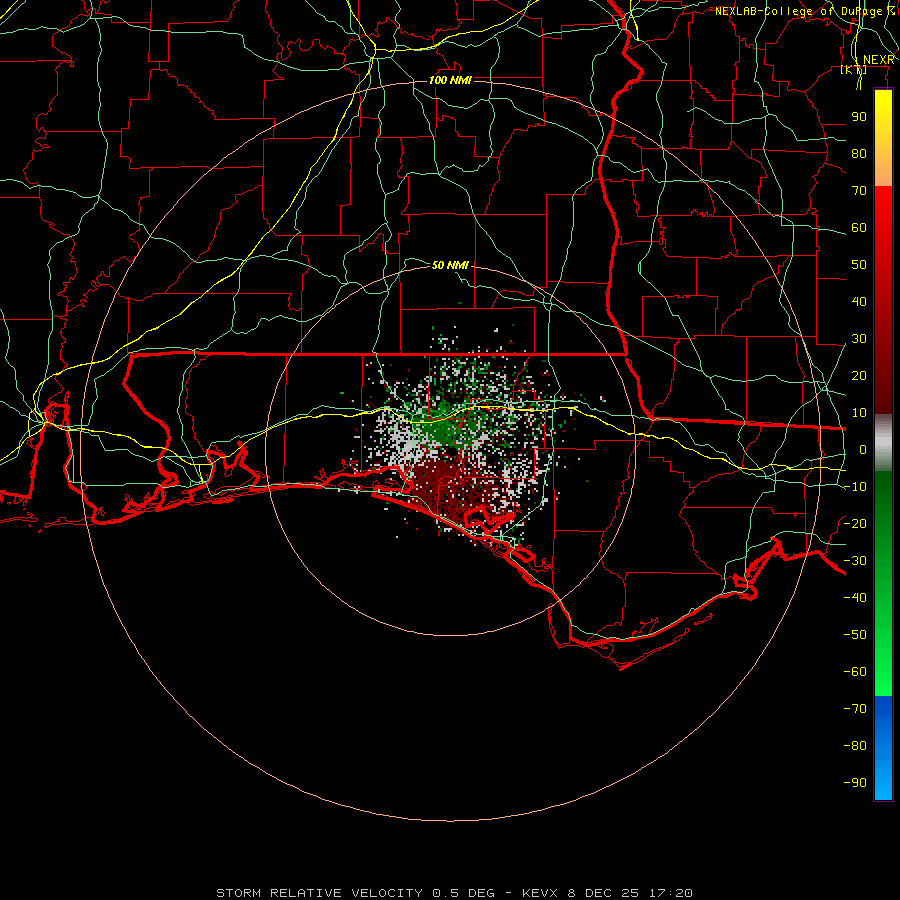Click the -10 value on the velocity scale
The height and width of the screenshot is (900, 900).
coord(855,487)
